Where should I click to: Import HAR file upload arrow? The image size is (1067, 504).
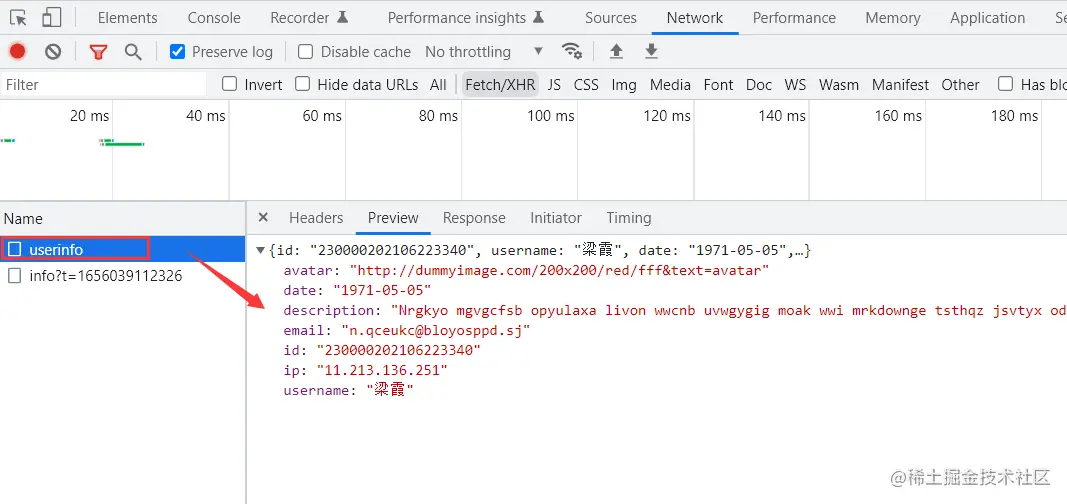(x=617, y=51)
